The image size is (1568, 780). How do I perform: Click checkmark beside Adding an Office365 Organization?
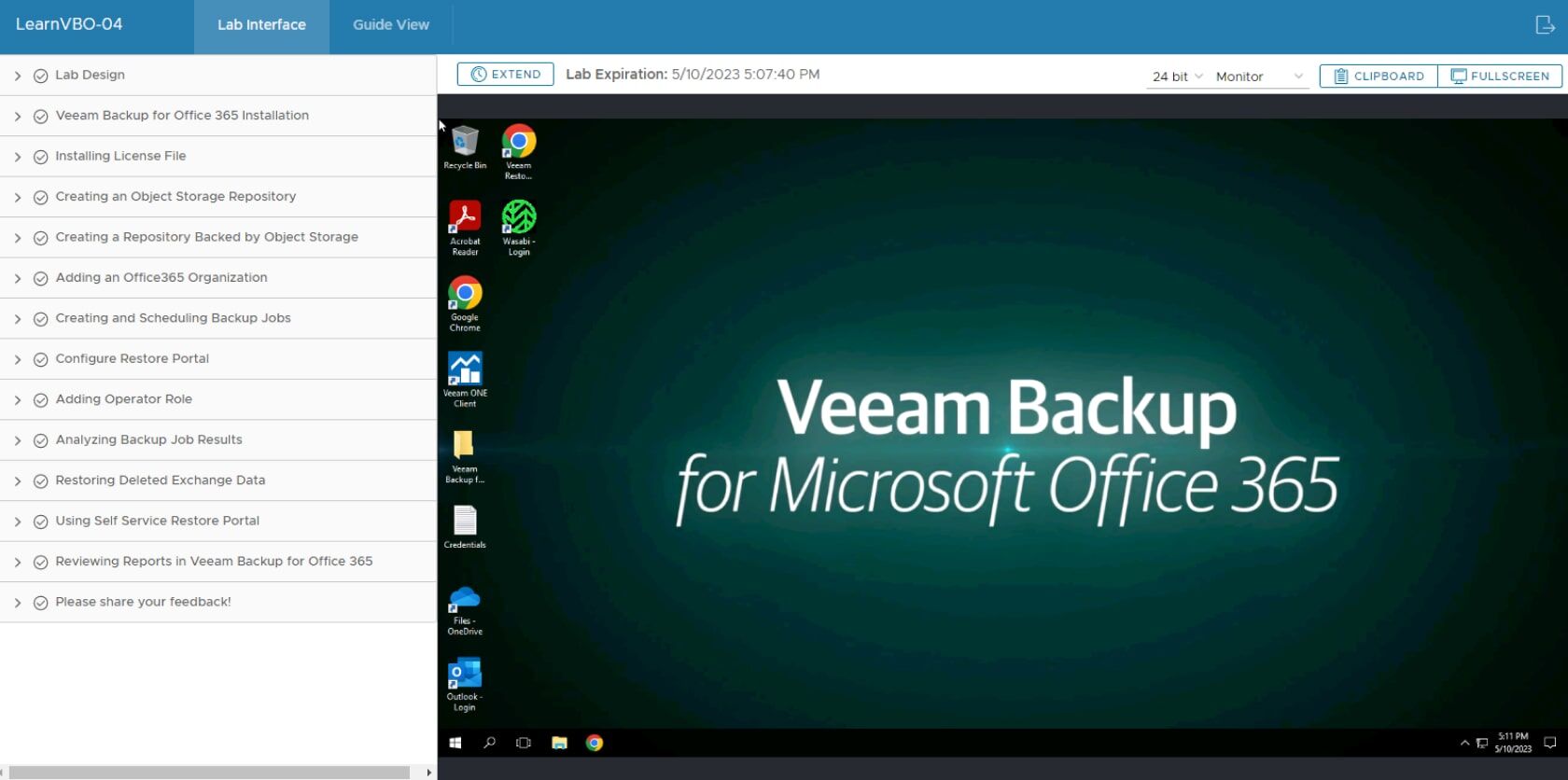[41, 278]
